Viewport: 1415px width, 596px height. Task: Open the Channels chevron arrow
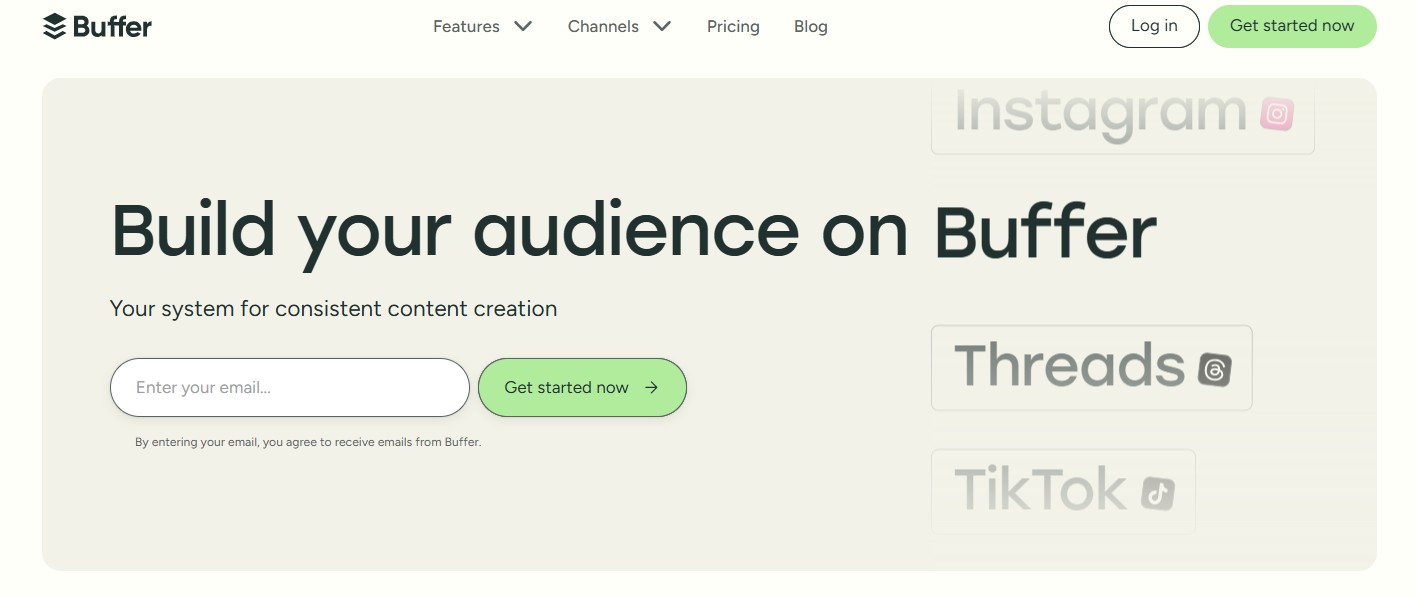pyautogui.click(x=661, y=27)
